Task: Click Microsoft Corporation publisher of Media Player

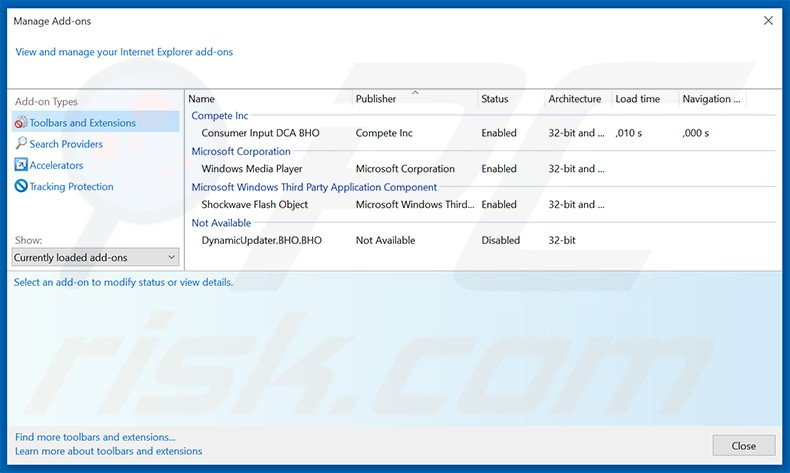Action: (405, 169)
